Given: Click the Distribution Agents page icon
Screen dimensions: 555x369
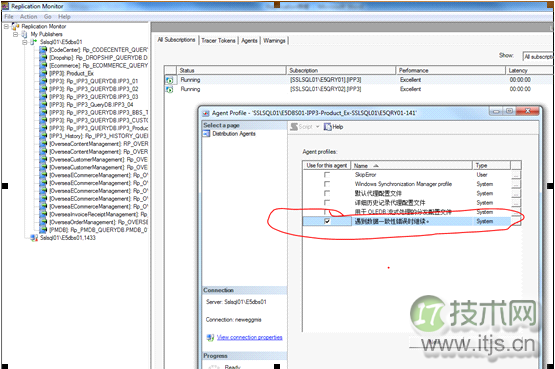Looking at the screenshot, I should click(207, 134).
